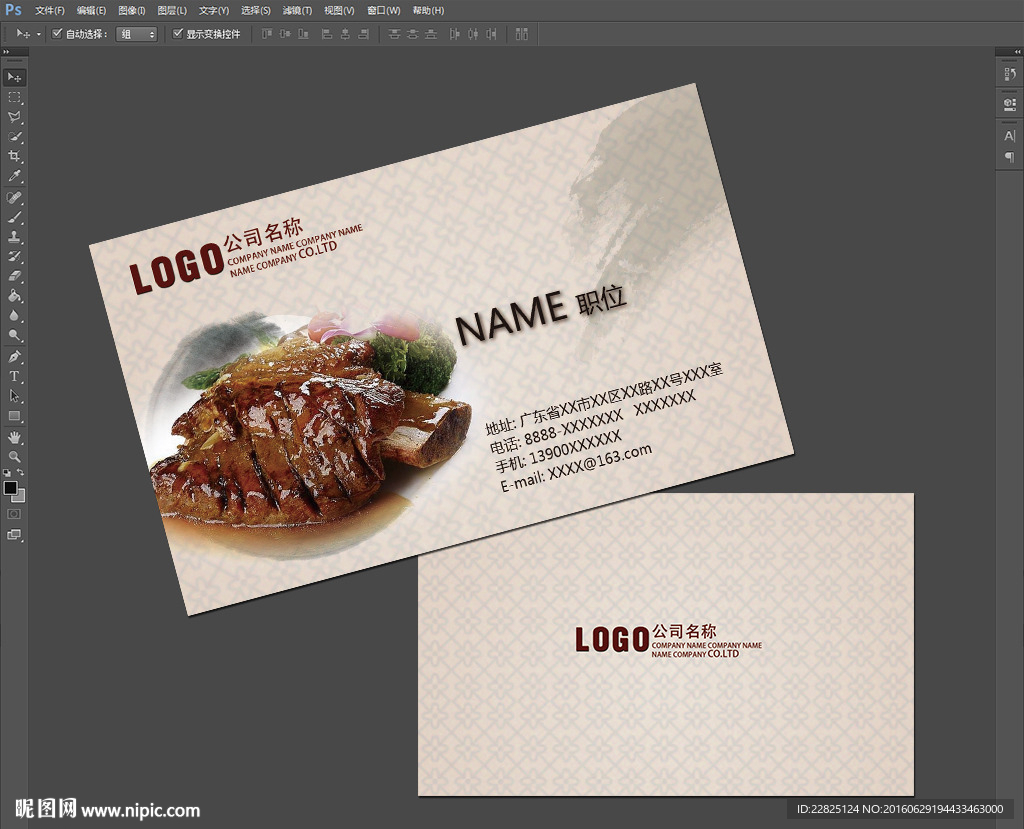The width and height of the screenshot is (1024, 829).
Task: Open the 3D panel icon
Action: [x=1010, y=104]
